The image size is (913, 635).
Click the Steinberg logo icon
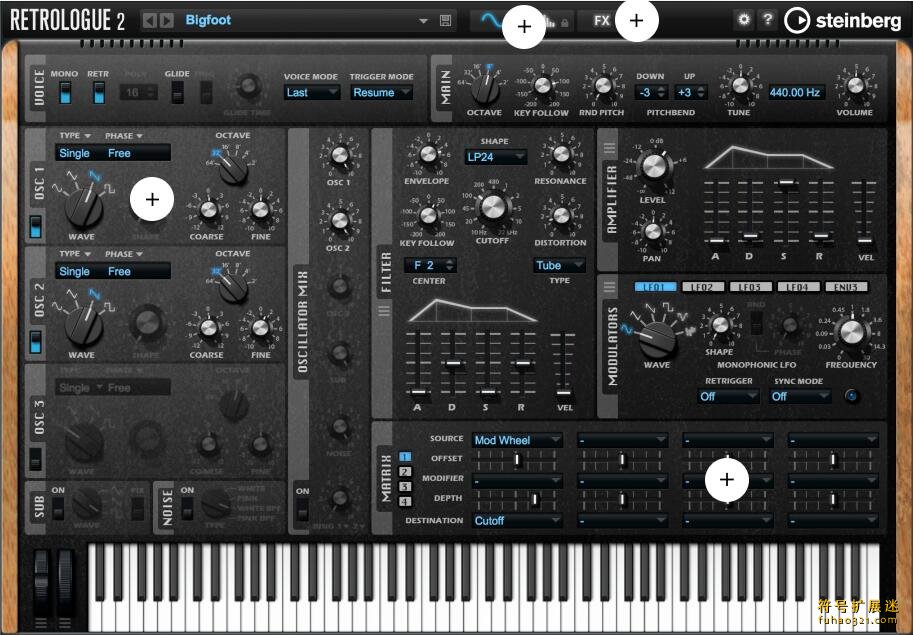tap(797, 20)
